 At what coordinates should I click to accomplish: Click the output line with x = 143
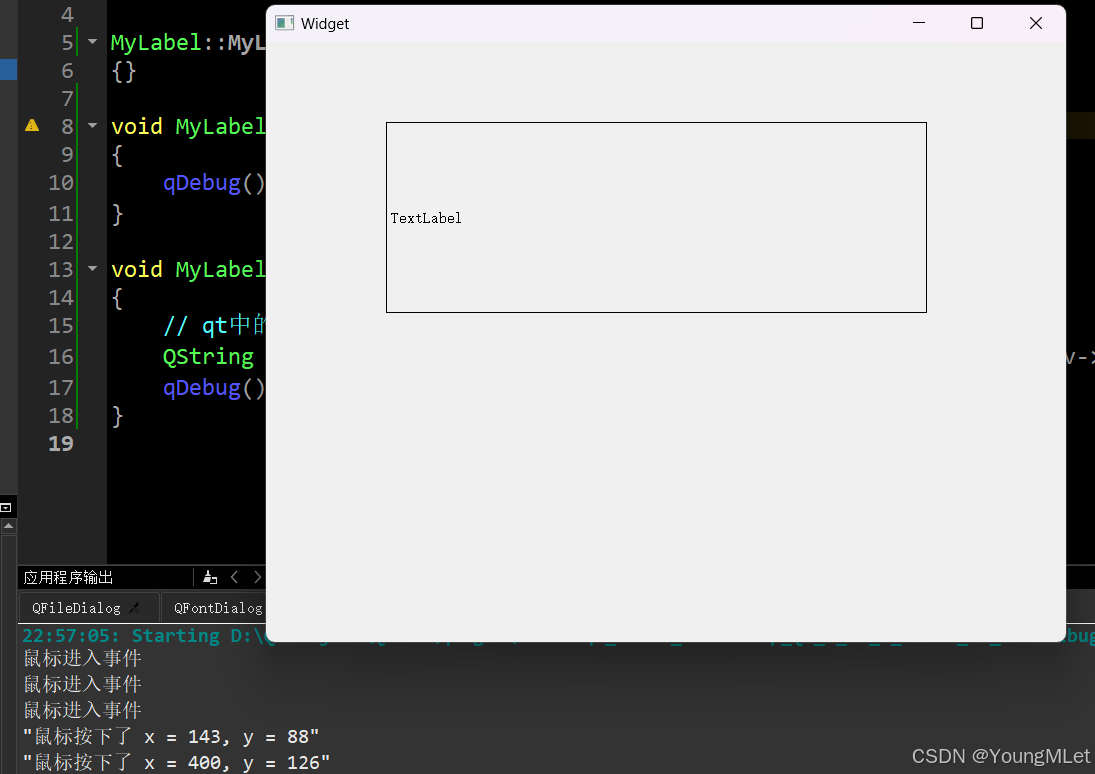(171, 736)
